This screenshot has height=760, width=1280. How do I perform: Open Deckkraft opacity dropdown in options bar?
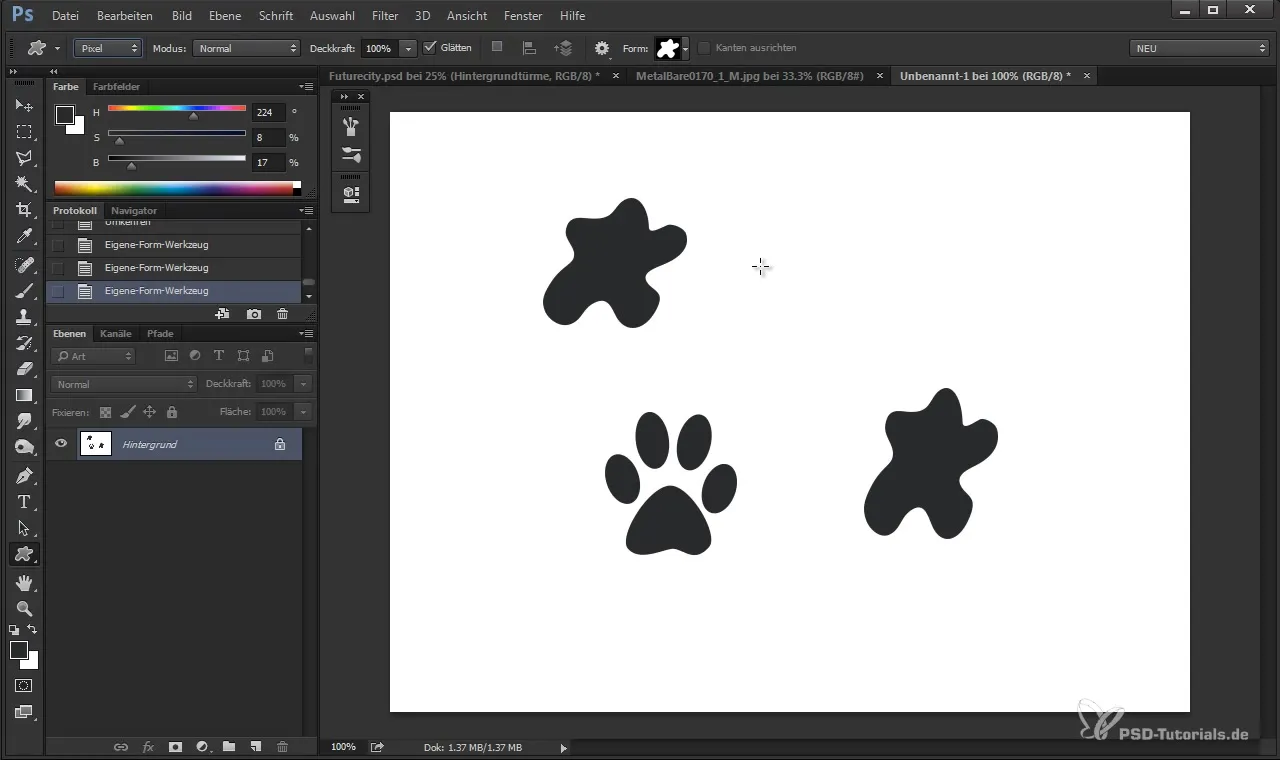[408, 48]
